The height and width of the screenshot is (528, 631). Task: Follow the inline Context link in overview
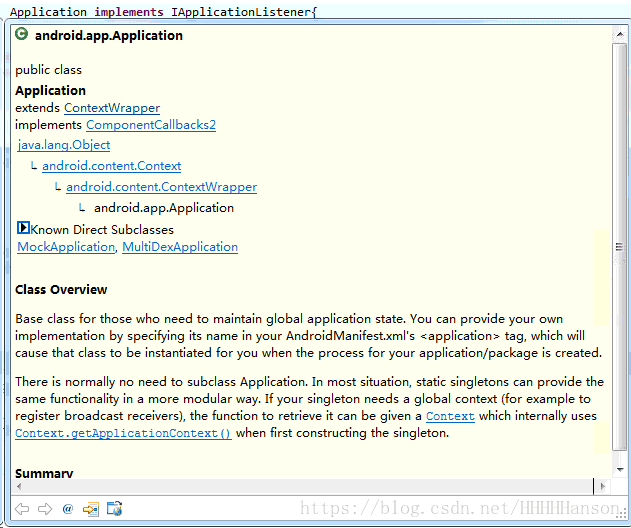(x=450, y=416)
